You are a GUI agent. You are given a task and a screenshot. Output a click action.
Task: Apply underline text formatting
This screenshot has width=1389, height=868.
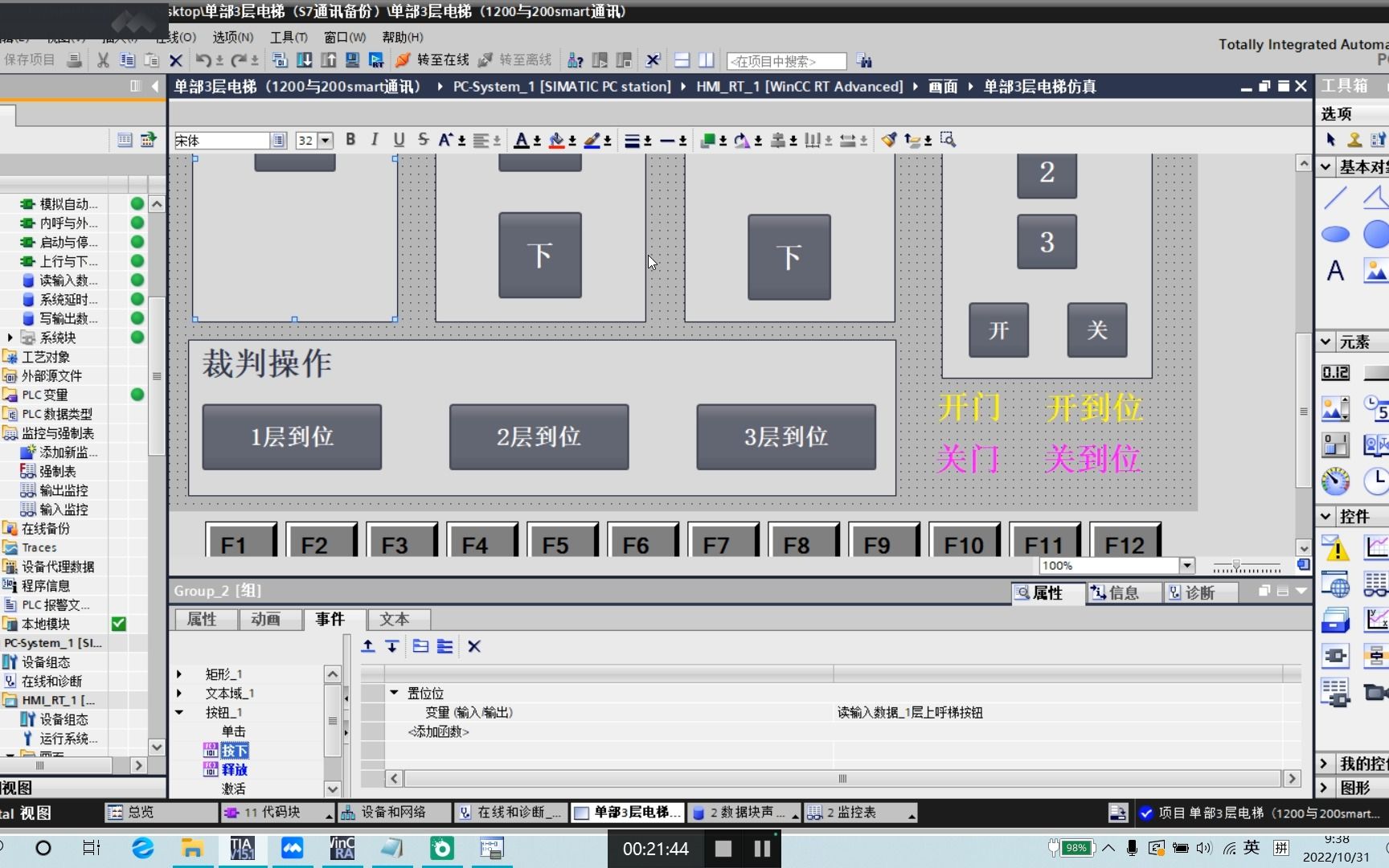click(399, 140)
